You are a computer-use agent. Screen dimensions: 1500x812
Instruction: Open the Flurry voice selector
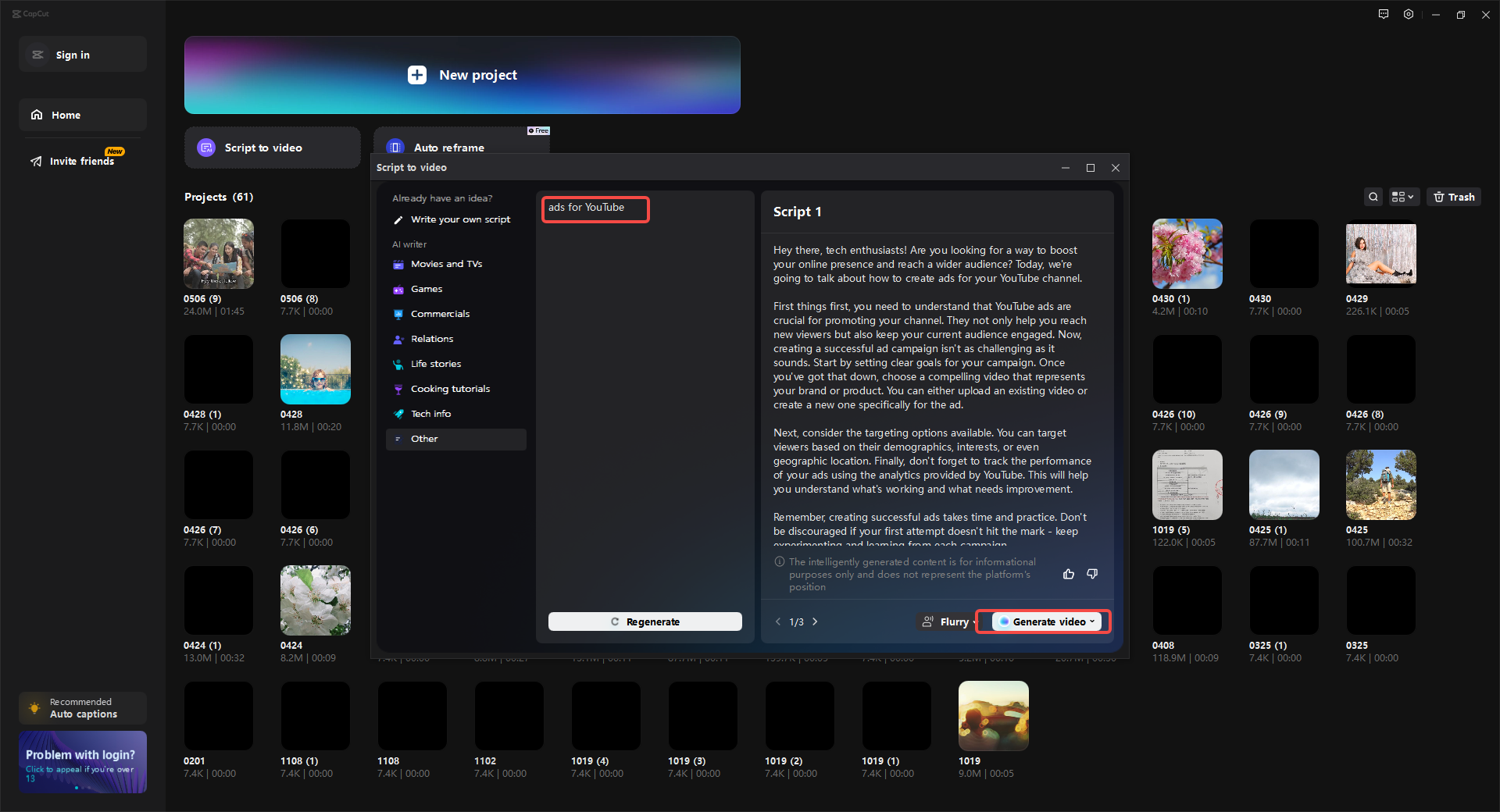(x=945, y=621)
